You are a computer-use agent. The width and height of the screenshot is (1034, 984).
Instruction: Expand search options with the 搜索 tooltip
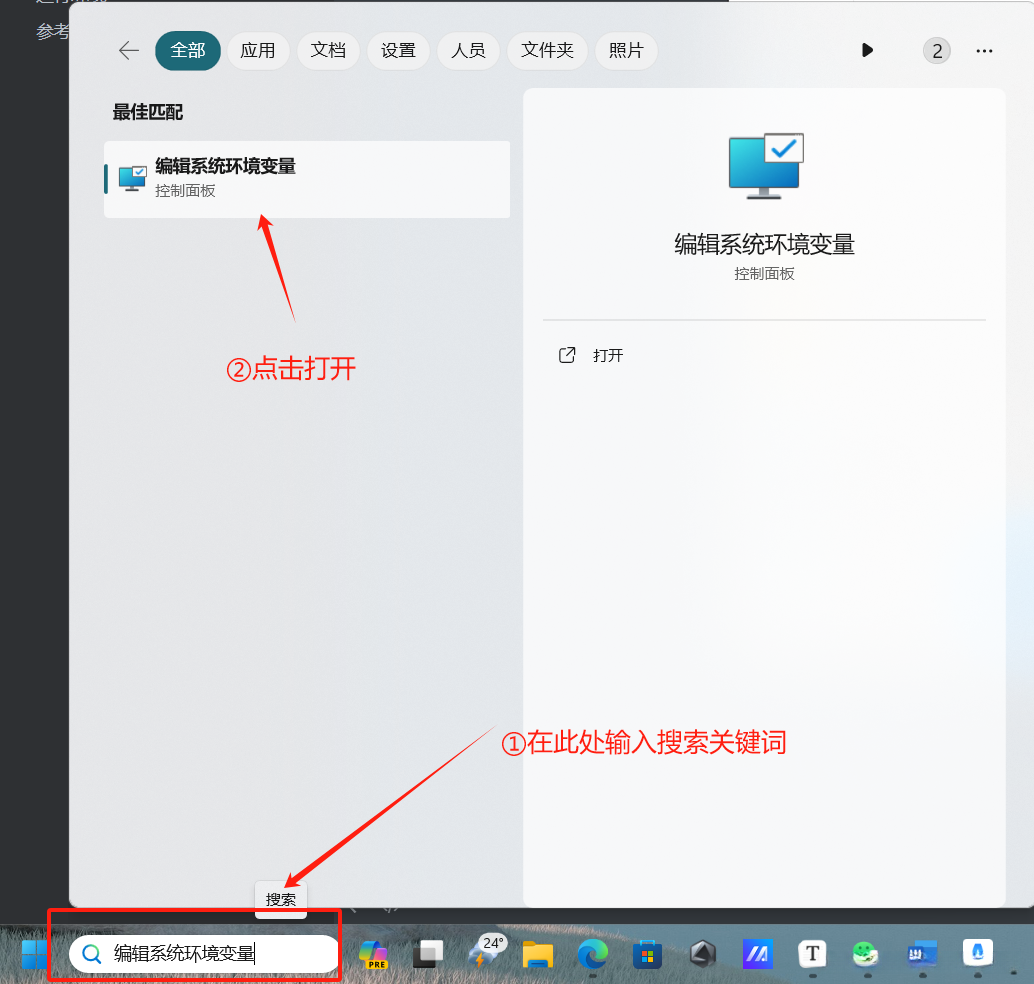point(281,899)
